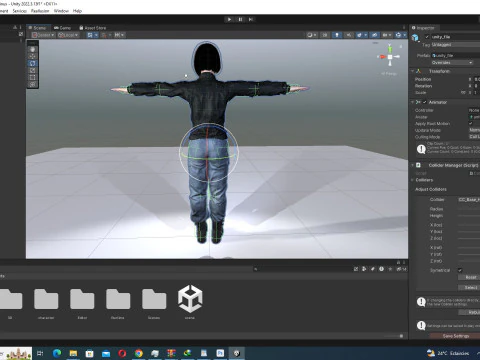Select the Inspector tab
This screenshot has height=360, width=480.
click(x=423, y=28)
